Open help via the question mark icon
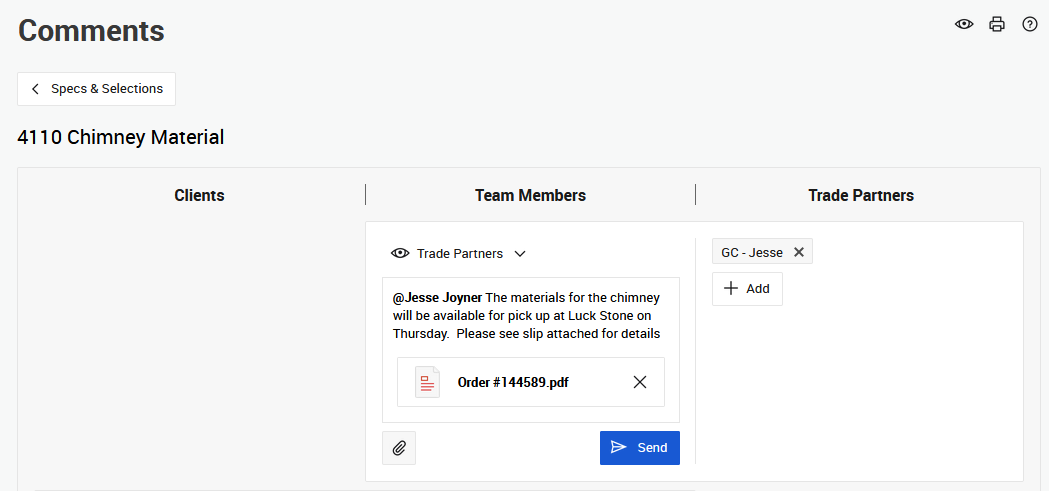 [x=1030, y=24]
